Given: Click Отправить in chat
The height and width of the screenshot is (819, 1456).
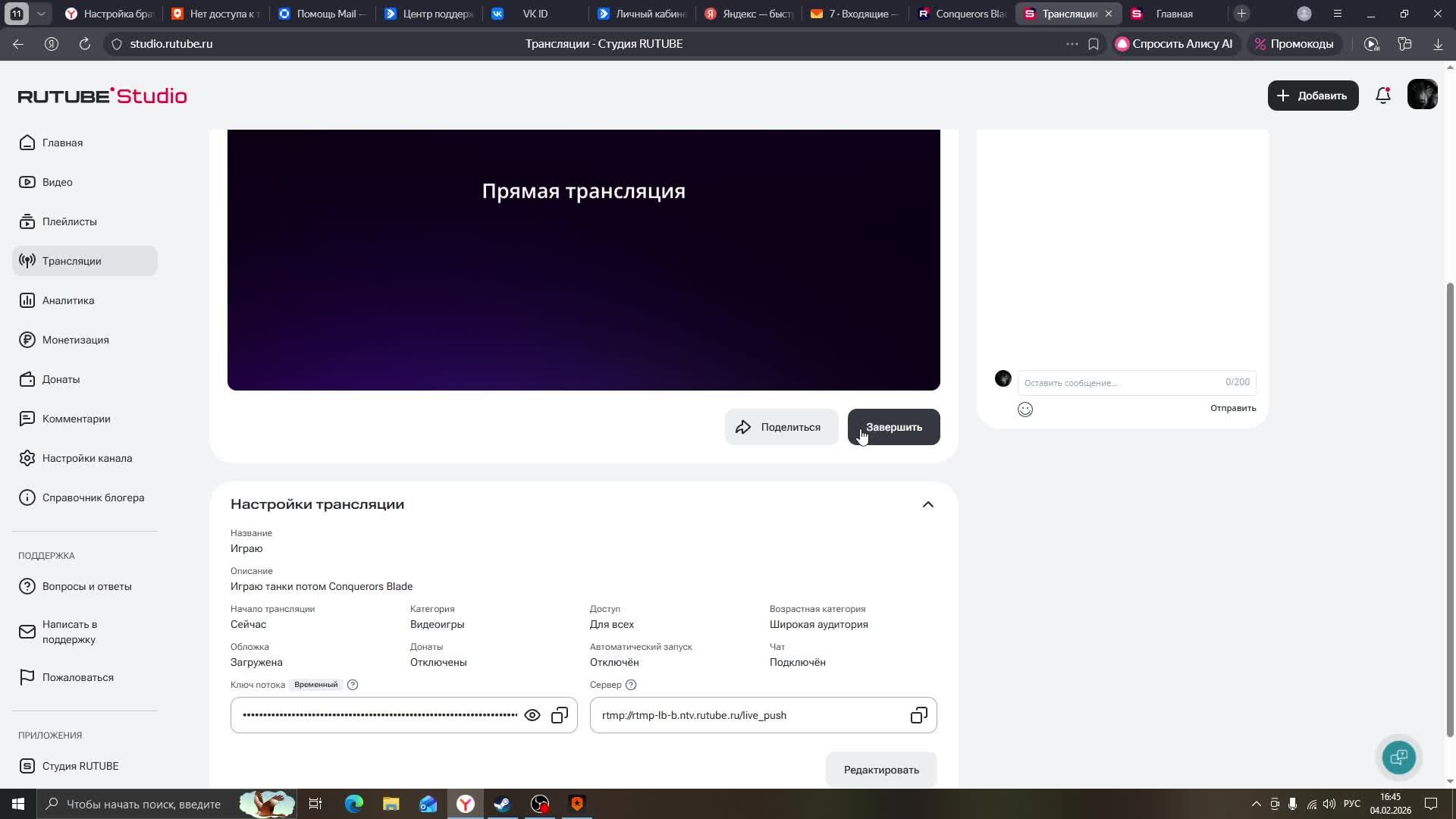Looking at the screenshot, I should click(1233, 408).
